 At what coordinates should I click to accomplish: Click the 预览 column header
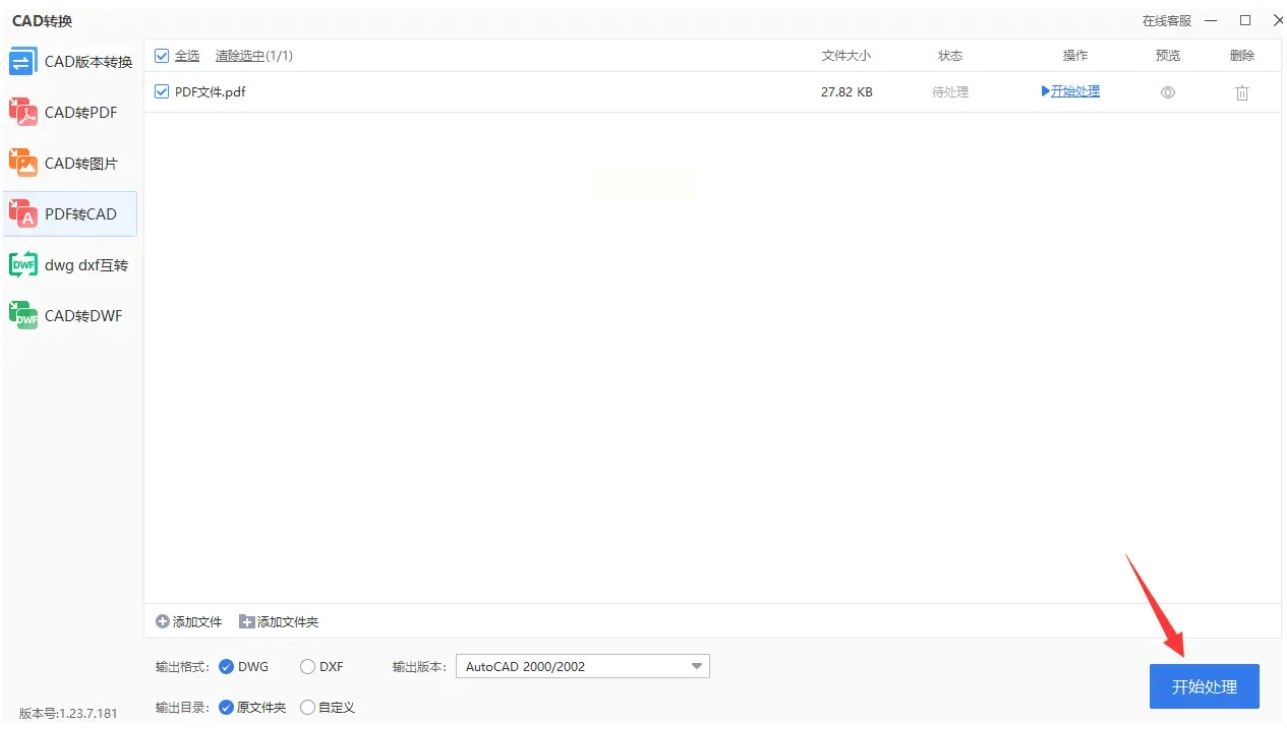coord(1167,56)
